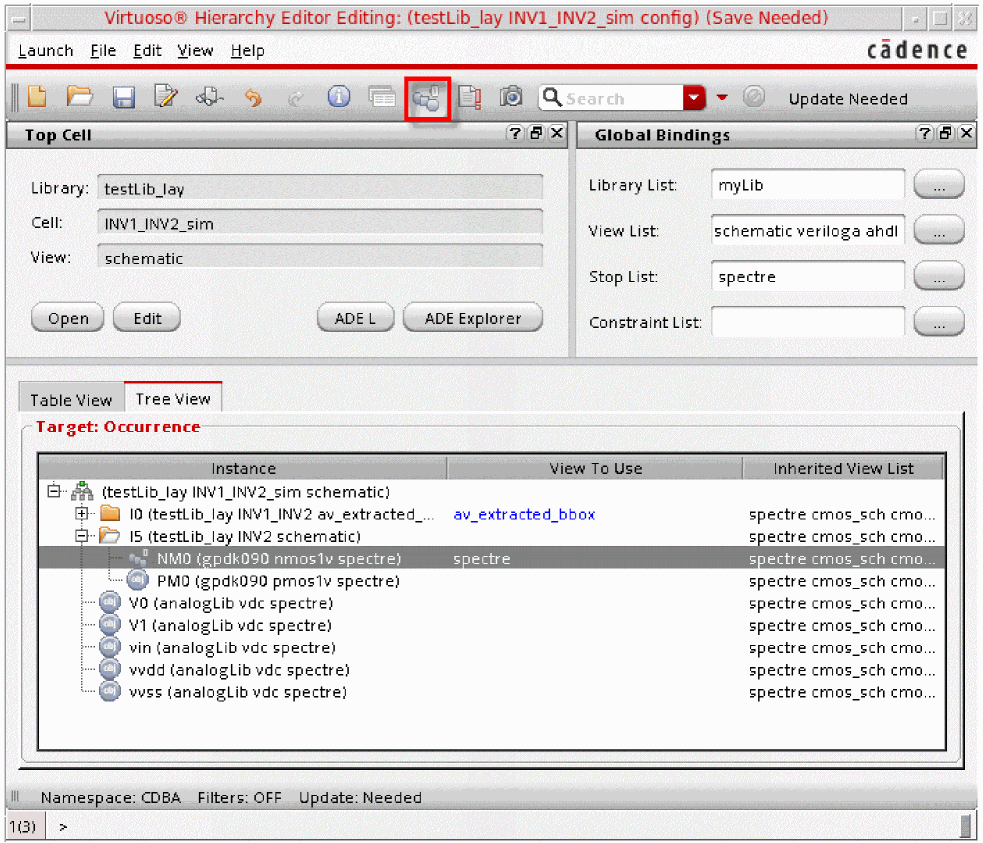Select the PM0 pmos1v instance row
The height and width of the screenshot is (843, 983).
277,581
